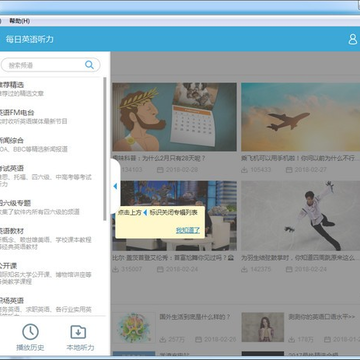Image resolution: width=360 pixels, height=360 pixels.
Task: Click download icon beside 142375
Action: [244, 269]
